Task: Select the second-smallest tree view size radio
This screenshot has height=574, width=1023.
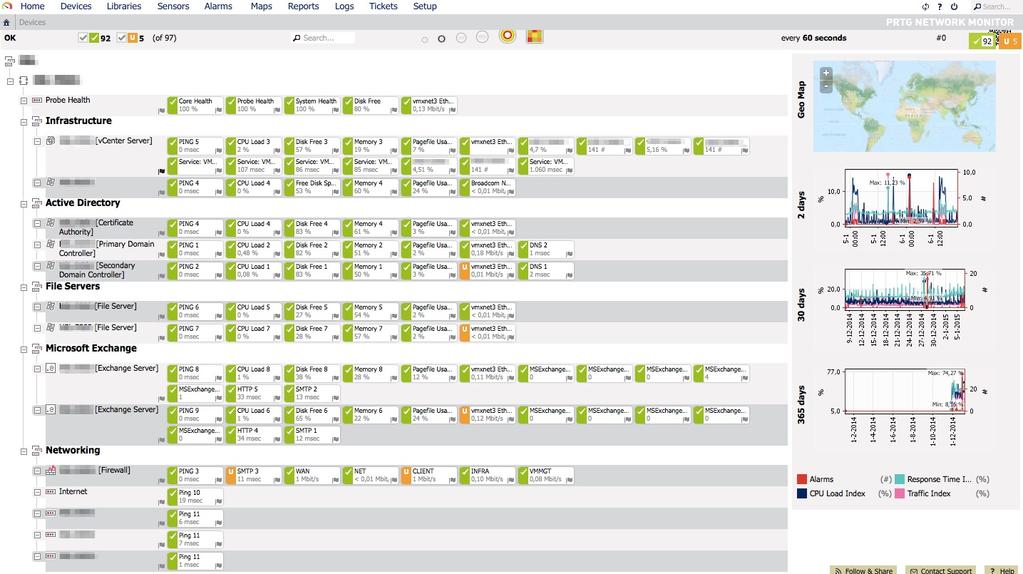Action: pos(442,38)
